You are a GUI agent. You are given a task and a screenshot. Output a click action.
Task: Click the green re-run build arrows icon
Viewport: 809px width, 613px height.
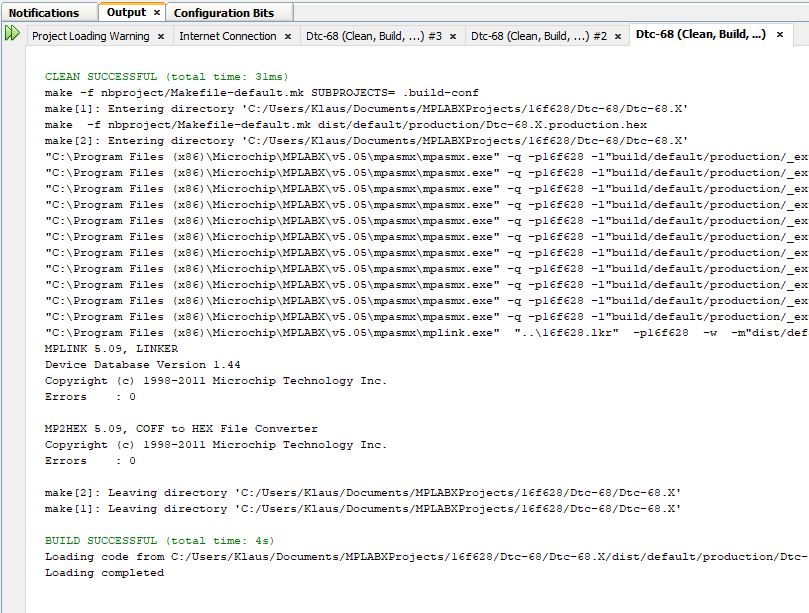pos(12,34)
